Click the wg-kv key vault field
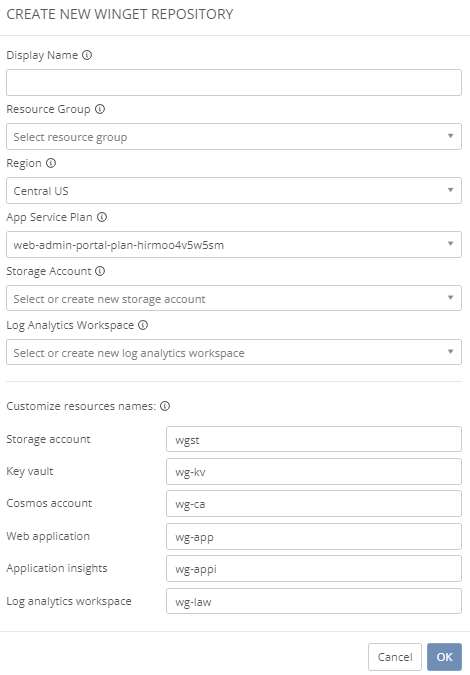The height and width of the screenshot is (675, 470). click(x=314, y=472)
